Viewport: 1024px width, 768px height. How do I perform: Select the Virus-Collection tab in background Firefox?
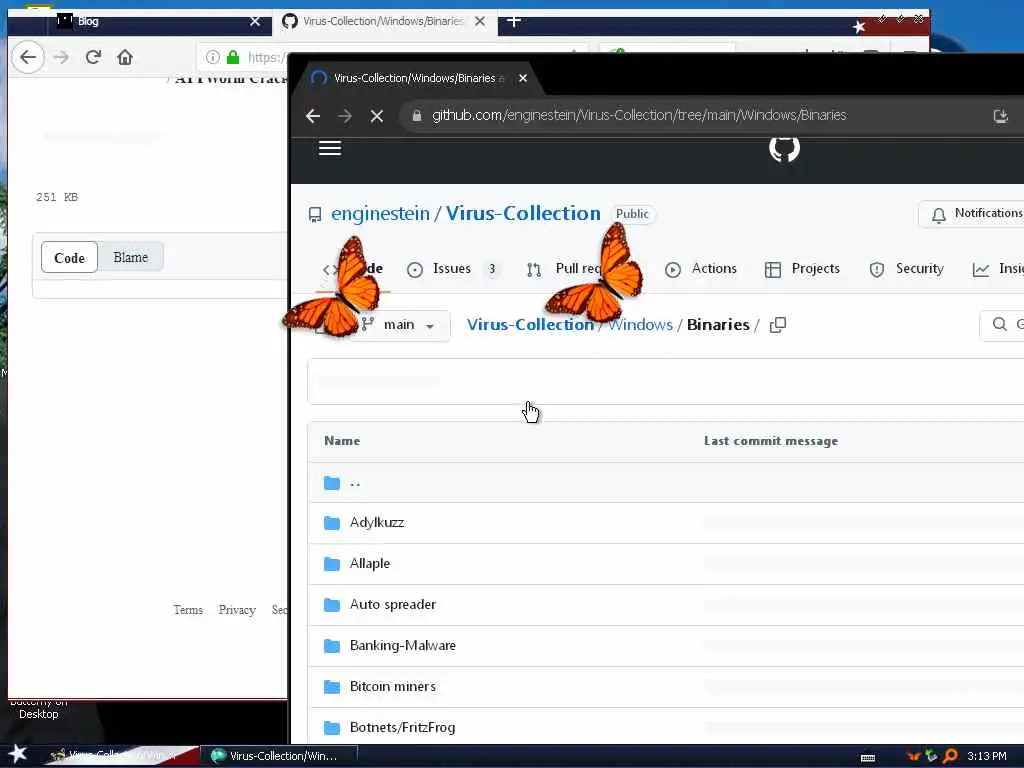point(383,22)
